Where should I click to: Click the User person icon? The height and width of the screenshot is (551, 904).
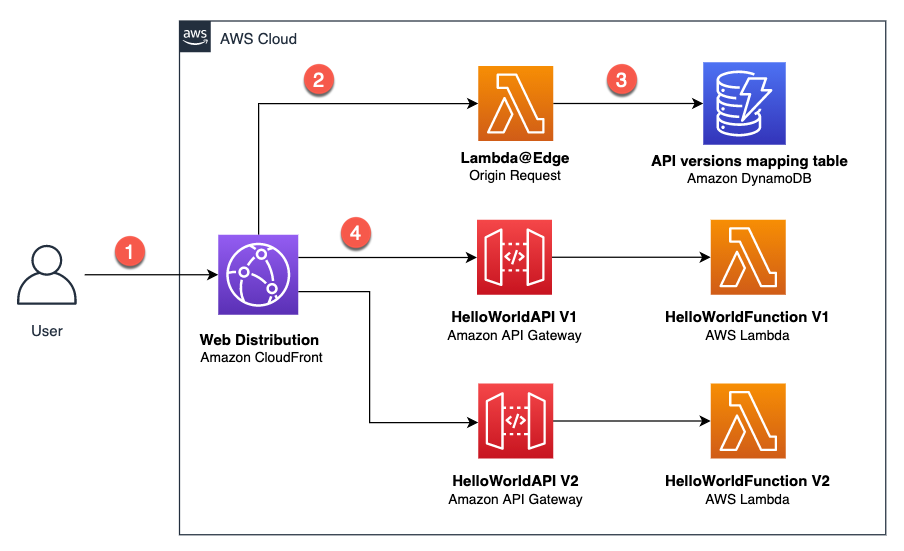pos(47,275)
